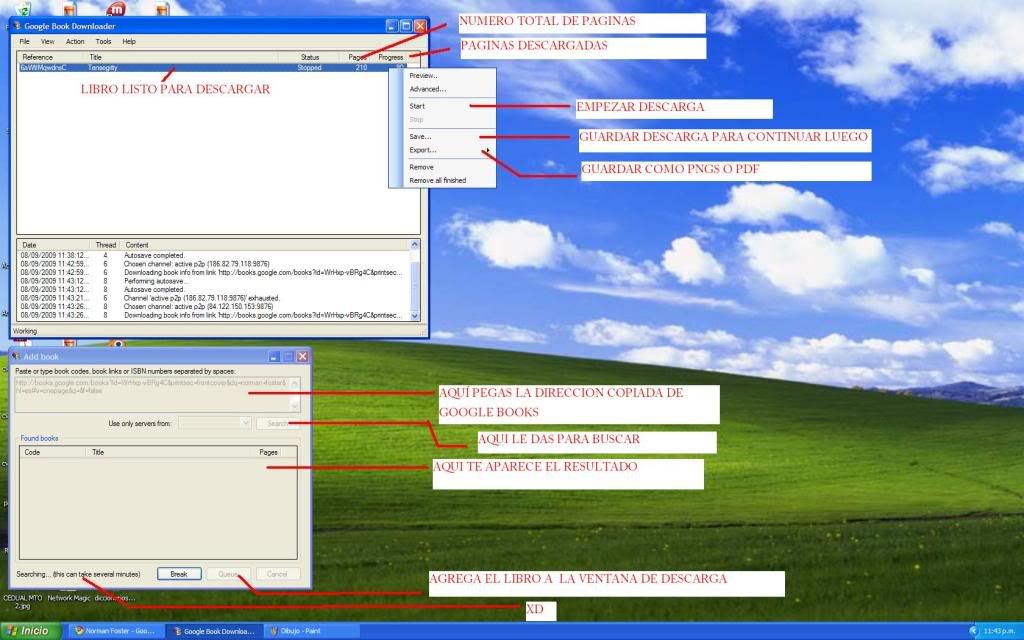Image resolution: width=1024 pixels, height=640 pixels.
Task: Select the CEDUAL MTO 2.jpg desktop file
Action: pyautogui.click(x=23, y=601)
